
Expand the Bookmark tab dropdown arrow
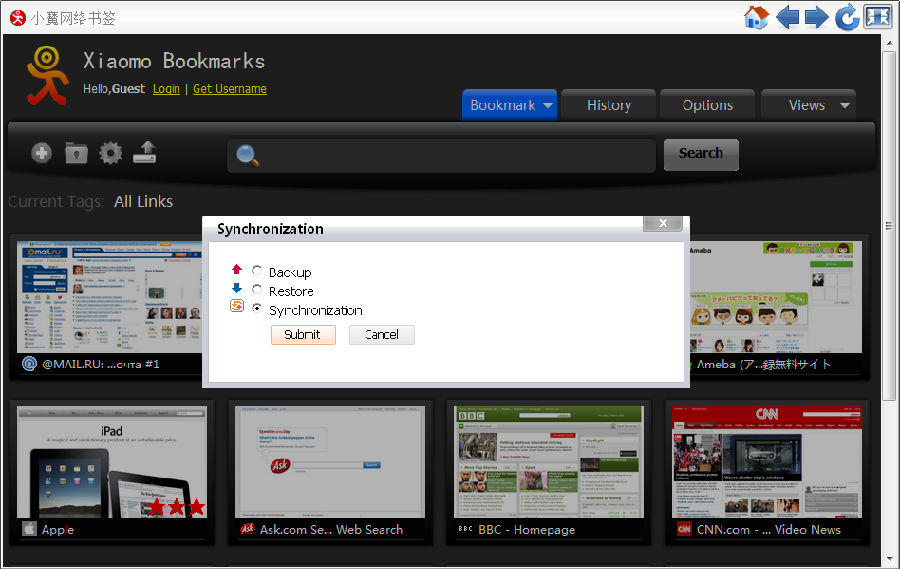click(x=548, y=106)
